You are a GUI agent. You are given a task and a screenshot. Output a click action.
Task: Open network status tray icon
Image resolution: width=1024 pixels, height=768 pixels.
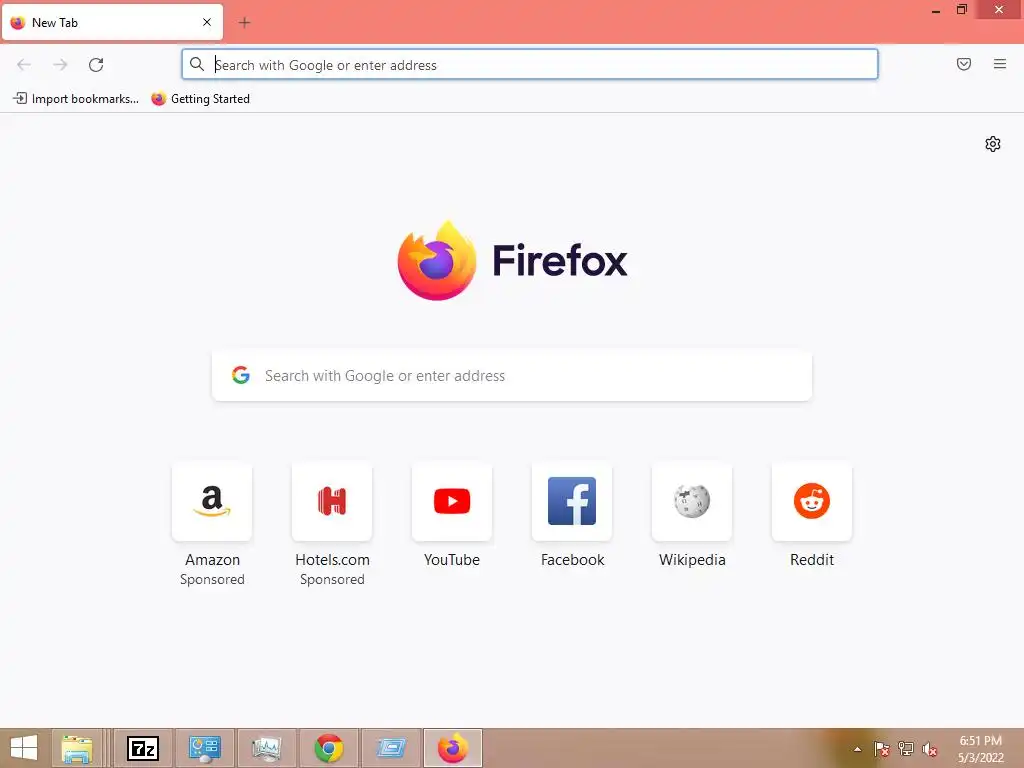click(x=906, y=749)
